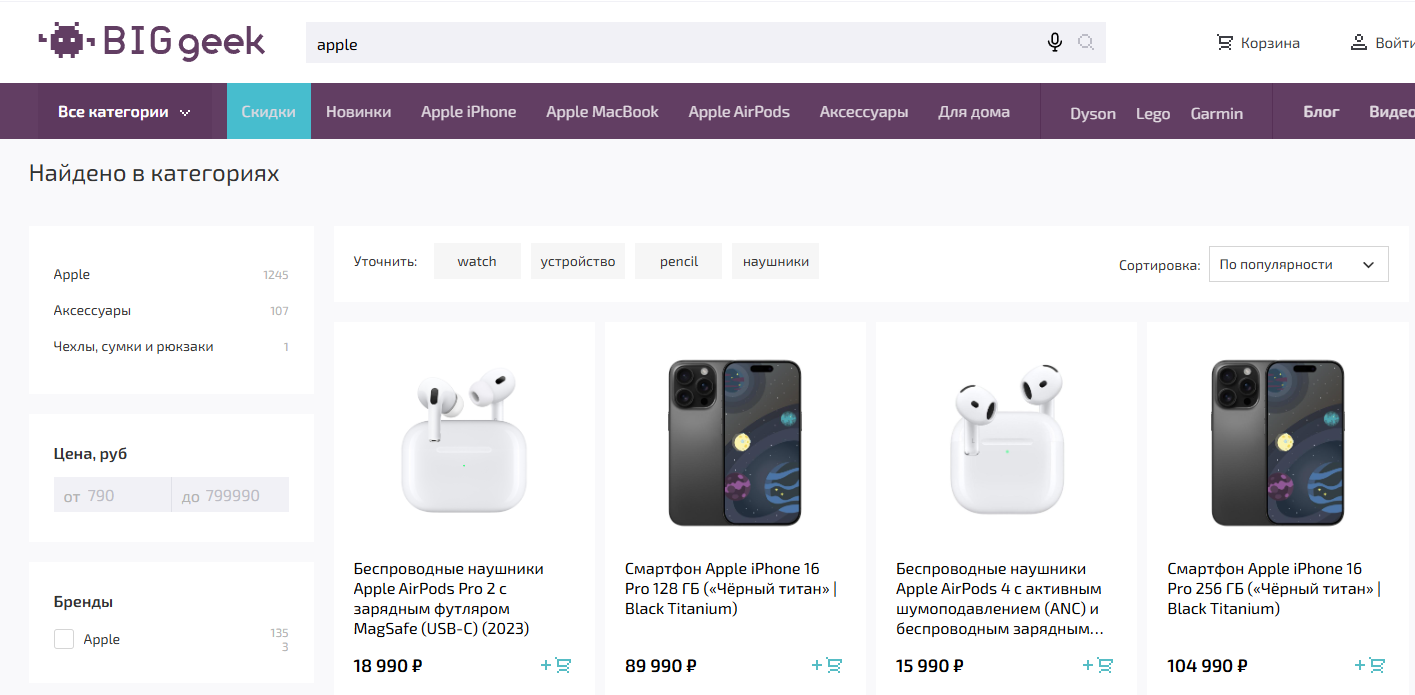The height and width of the screenshot is (695, 1415).
Task: Open the Корзина shopping cart
Action: [1257, 43]
